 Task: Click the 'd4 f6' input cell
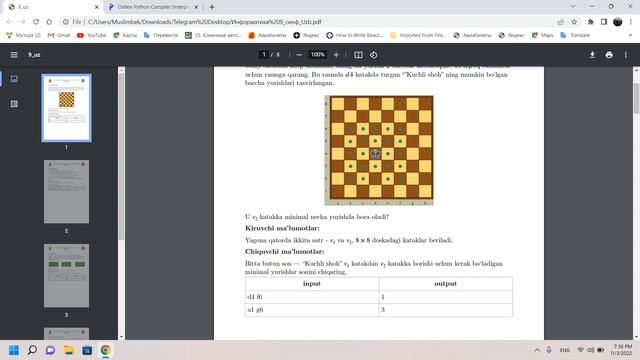pyautogui.click(x=312, y=297)
